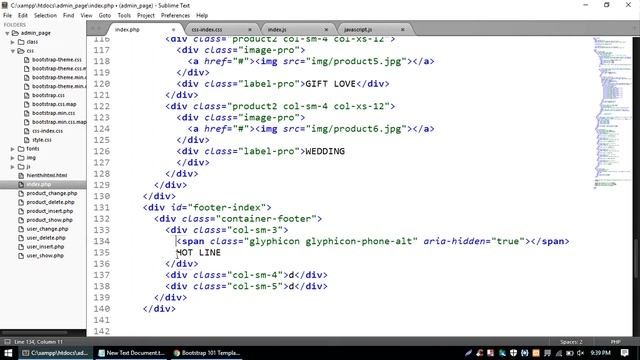Open user_show.php in sidebar
Screen dimensions: 640x360
point(45,256)
